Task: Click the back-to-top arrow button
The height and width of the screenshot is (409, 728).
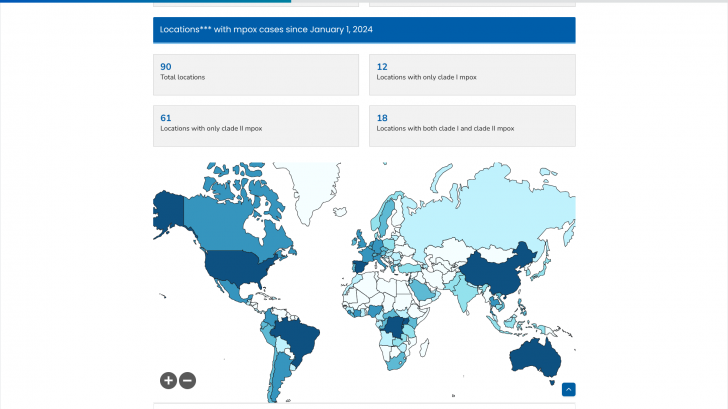Action: (x=568, y=390)
